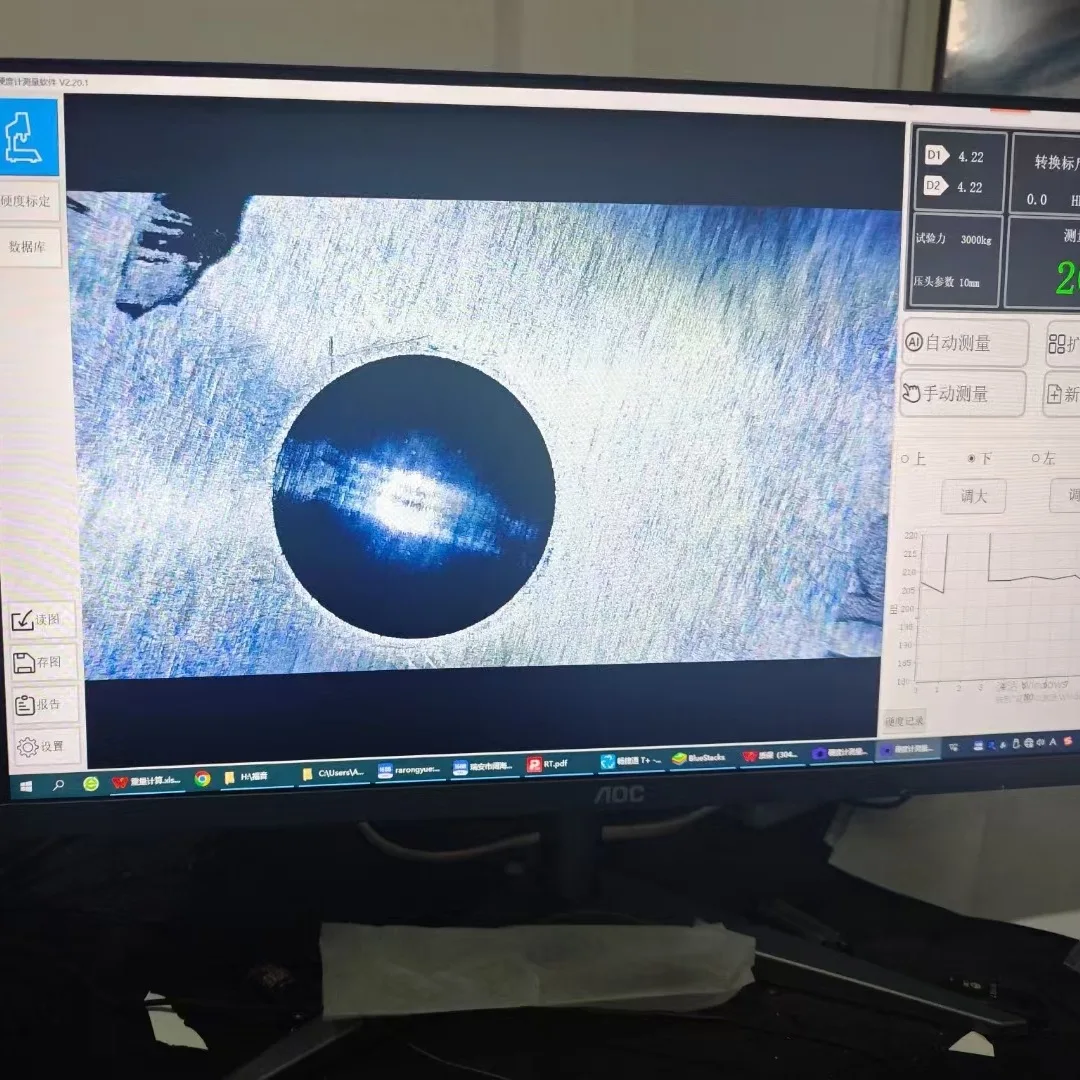Click the 调大 enlarge button
The image size is (1080, 1080).
(973, 496)
